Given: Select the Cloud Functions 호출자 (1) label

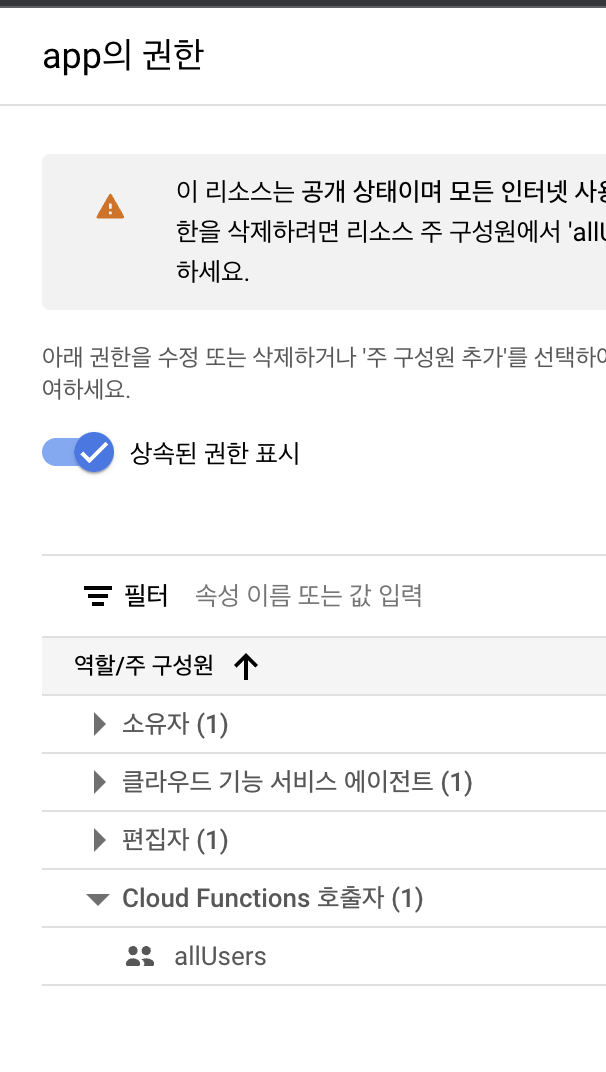Looking at the screenshot, I should coord(272,898).
